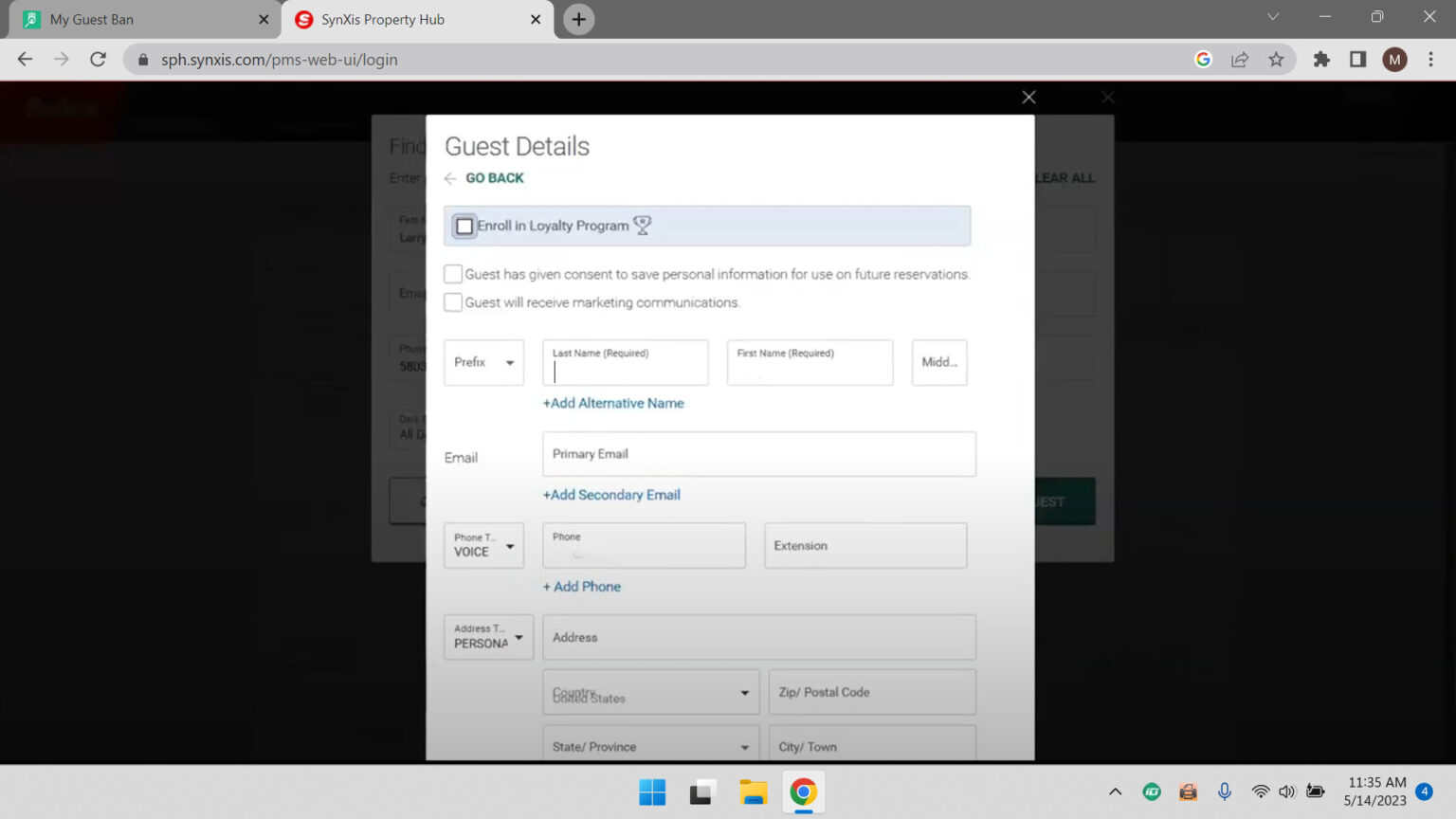Viewport: 1456px width, 819px height.
Task: Click the +Add Secondary Email link
Action: [611, 495]
